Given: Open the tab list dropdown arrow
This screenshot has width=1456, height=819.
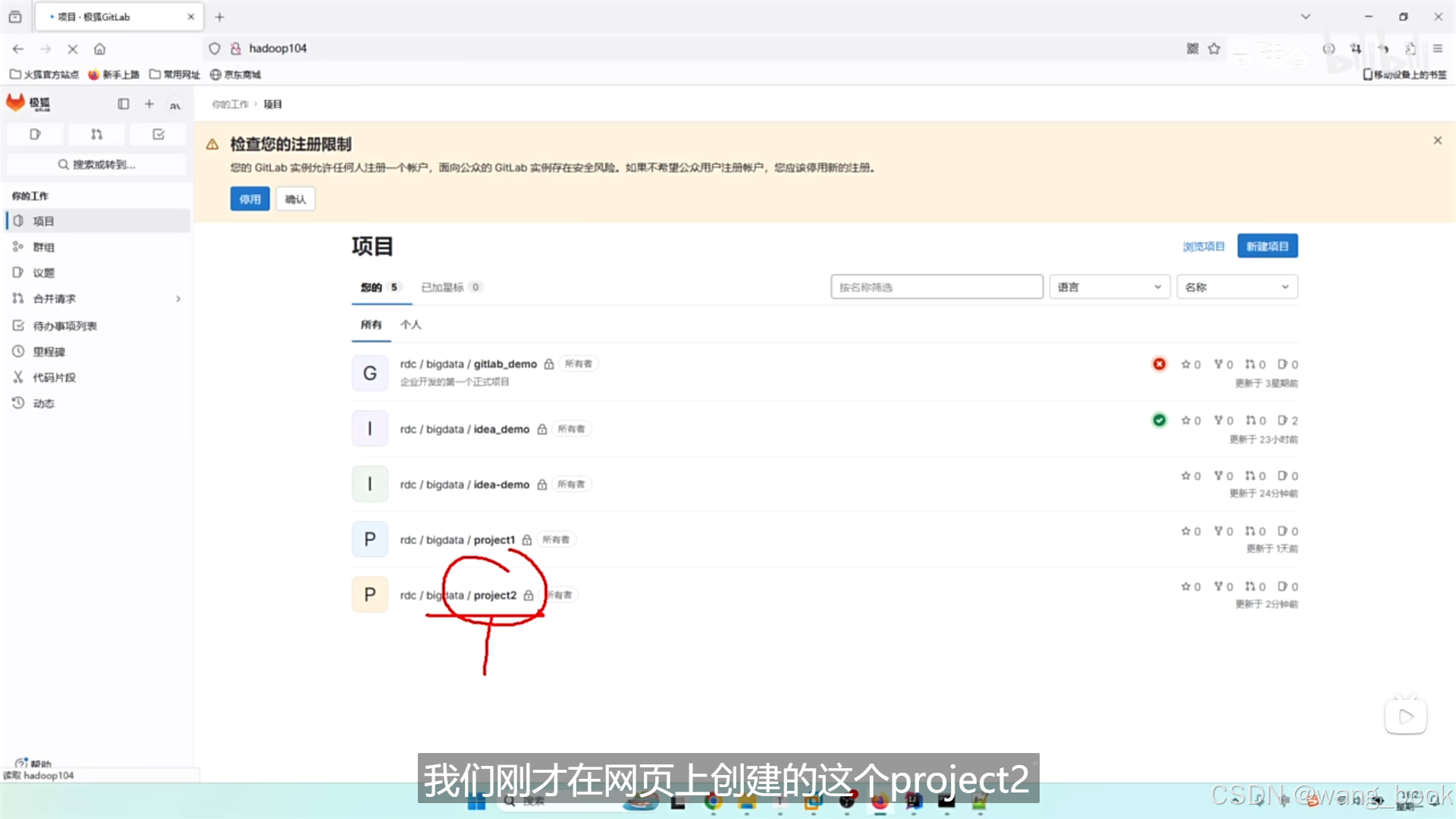Looking at the screenshot, I should 1305,17.
